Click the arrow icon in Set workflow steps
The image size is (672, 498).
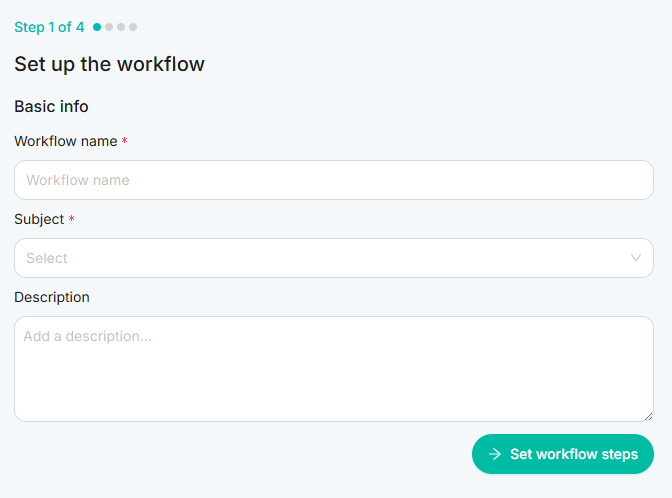(x=494, y=454)
